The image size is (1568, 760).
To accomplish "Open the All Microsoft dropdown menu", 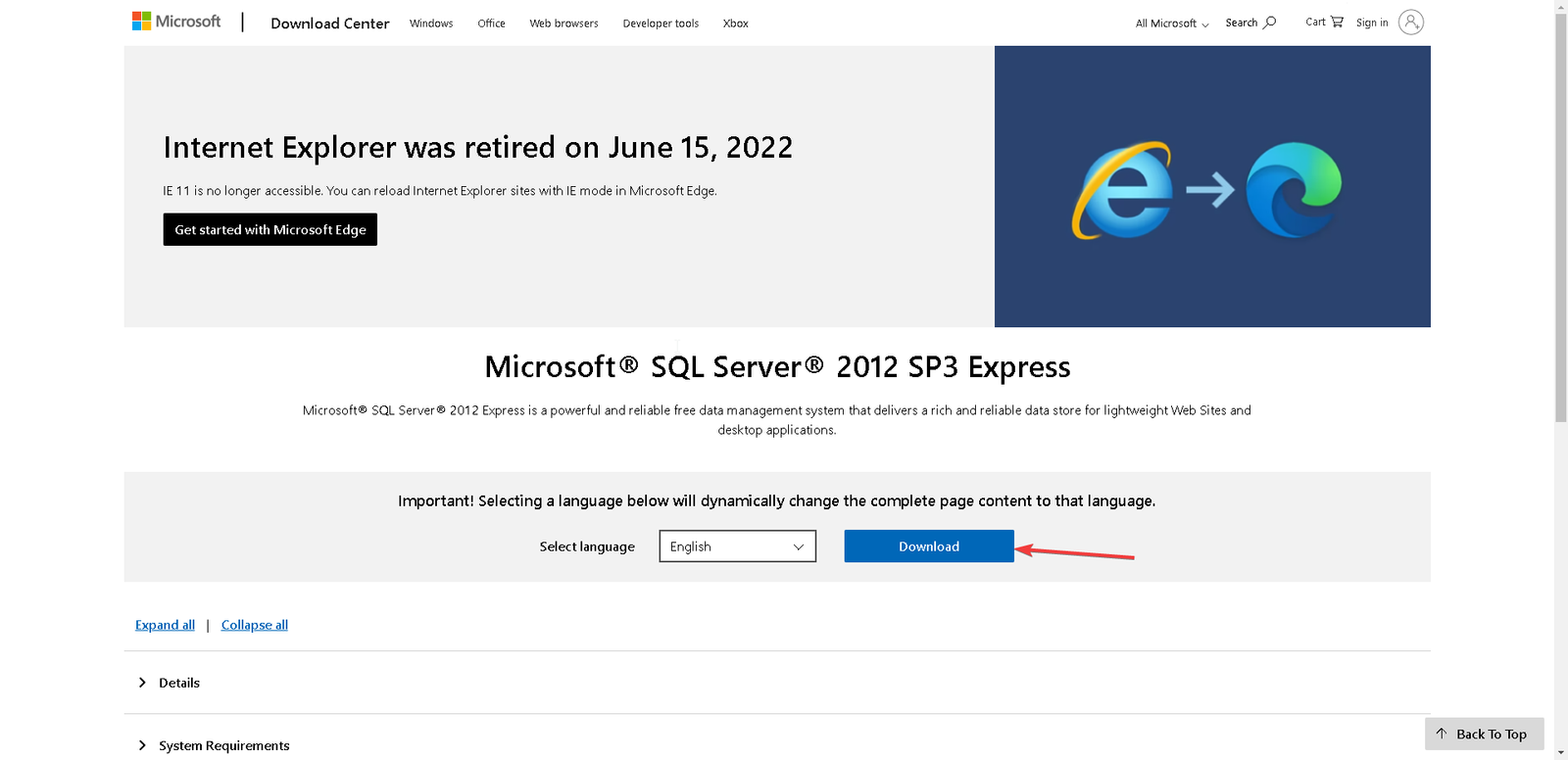I will click(1171, 24).
